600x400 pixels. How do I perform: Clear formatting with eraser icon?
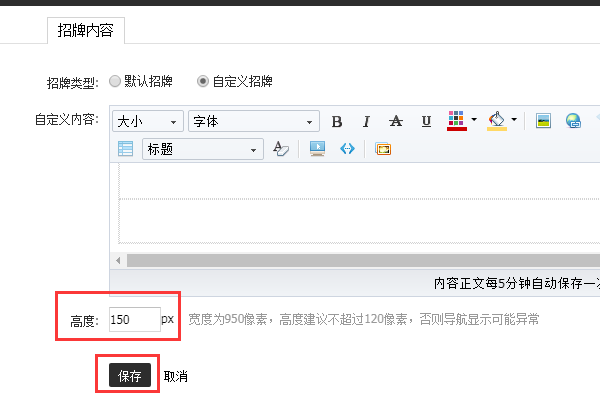[281, 149]
